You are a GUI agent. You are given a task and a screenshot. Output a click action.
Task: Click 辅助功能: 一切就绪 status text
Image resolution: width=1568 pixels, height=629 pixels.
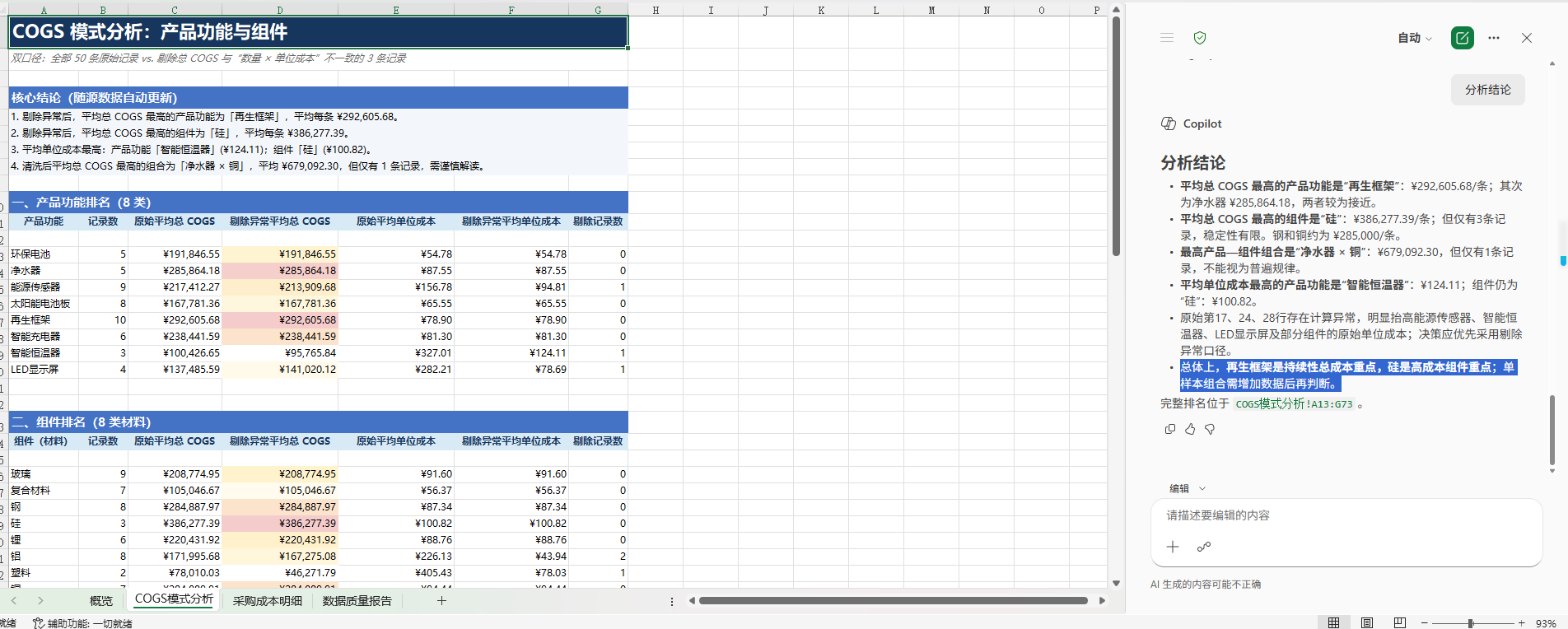coord(90,623)
